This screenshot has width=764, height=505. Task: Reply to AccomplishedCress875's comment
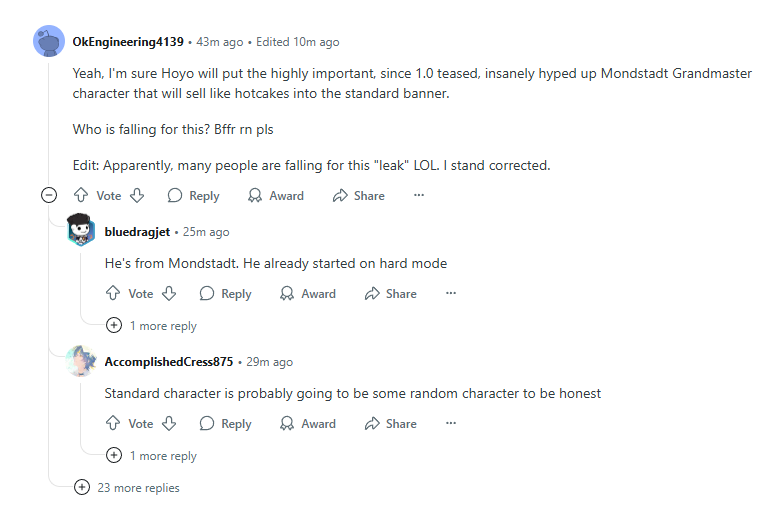tap(226, 424)
